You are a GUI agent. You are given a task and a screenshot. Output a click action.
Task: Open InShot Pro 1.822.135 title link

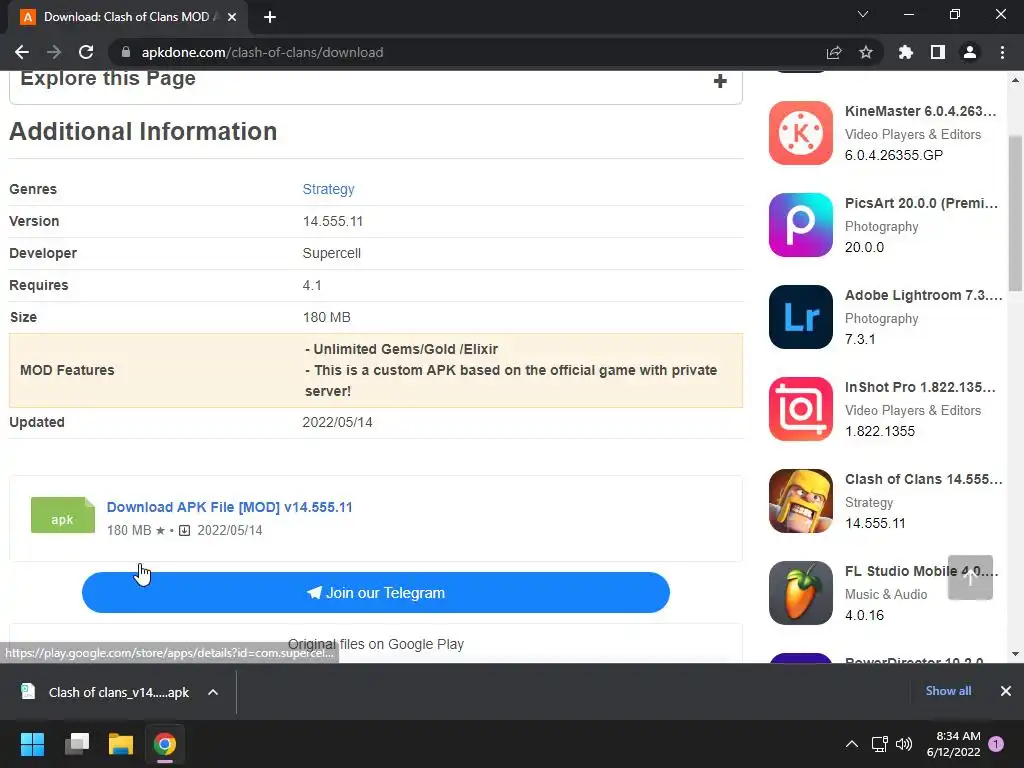pyautogui.click(x=921, y=388)
